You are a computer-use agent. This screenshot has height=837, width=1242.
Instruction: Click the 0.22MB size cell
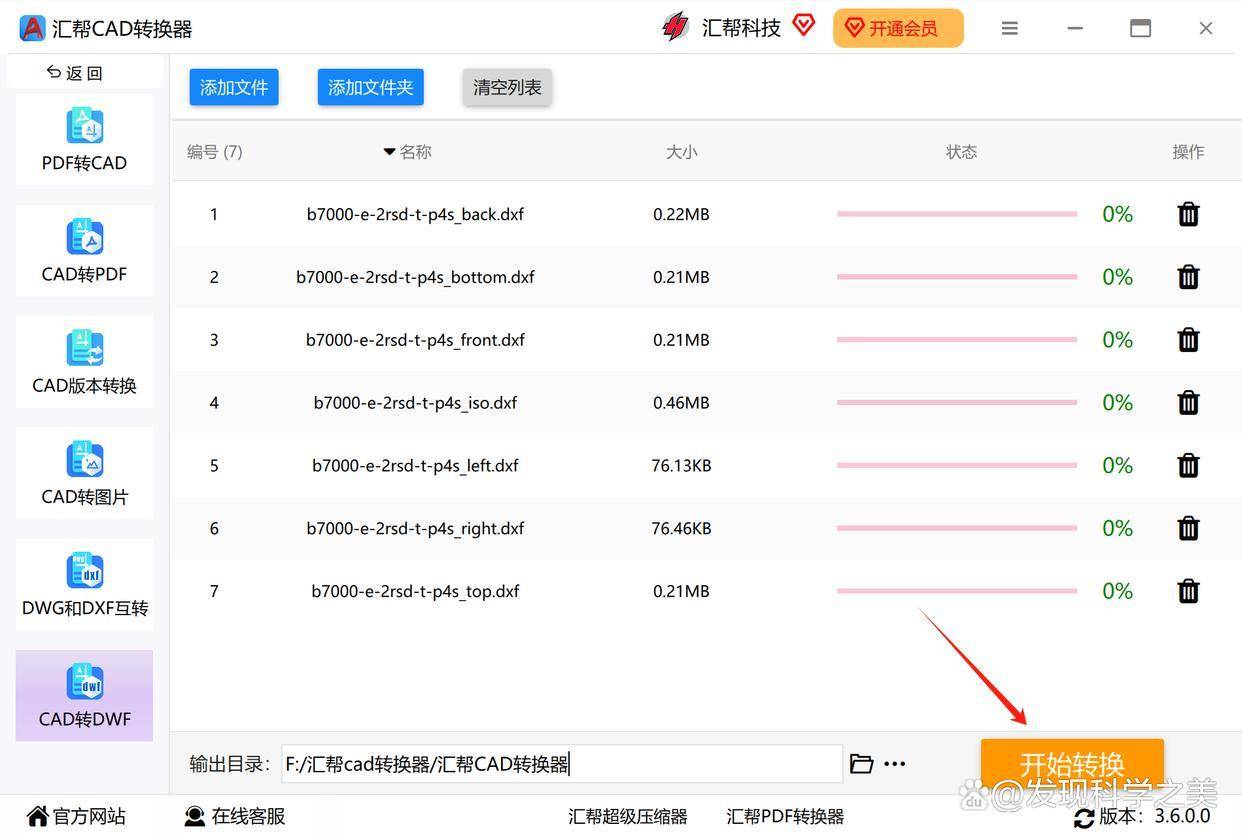click(x=681, y=214)
